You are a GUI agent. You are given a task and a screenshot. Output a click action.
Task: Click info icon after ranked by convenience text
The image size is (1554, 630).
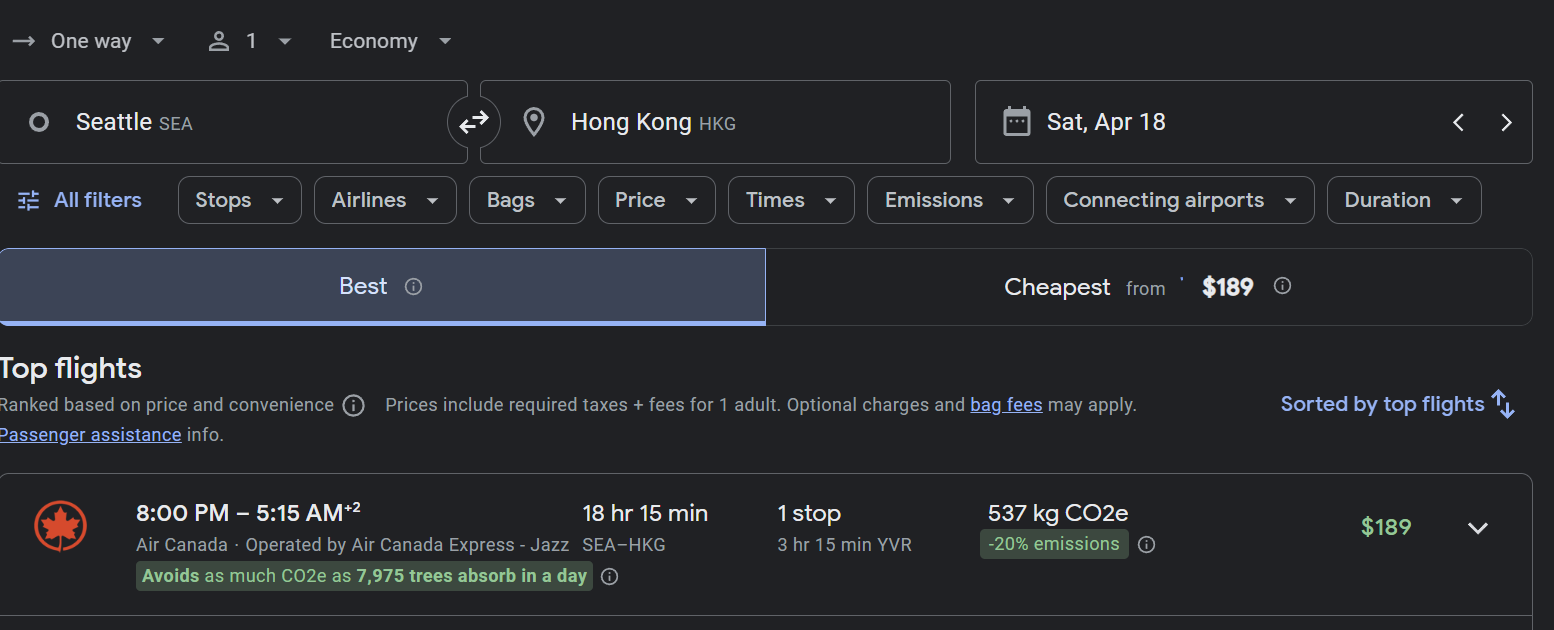click(x=353, y=405)
